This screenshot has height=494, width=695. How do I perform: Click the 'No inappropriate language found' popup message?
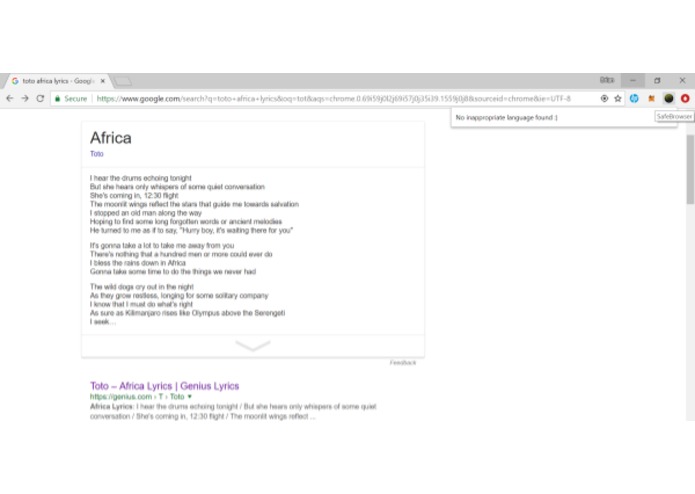[507, 117]
